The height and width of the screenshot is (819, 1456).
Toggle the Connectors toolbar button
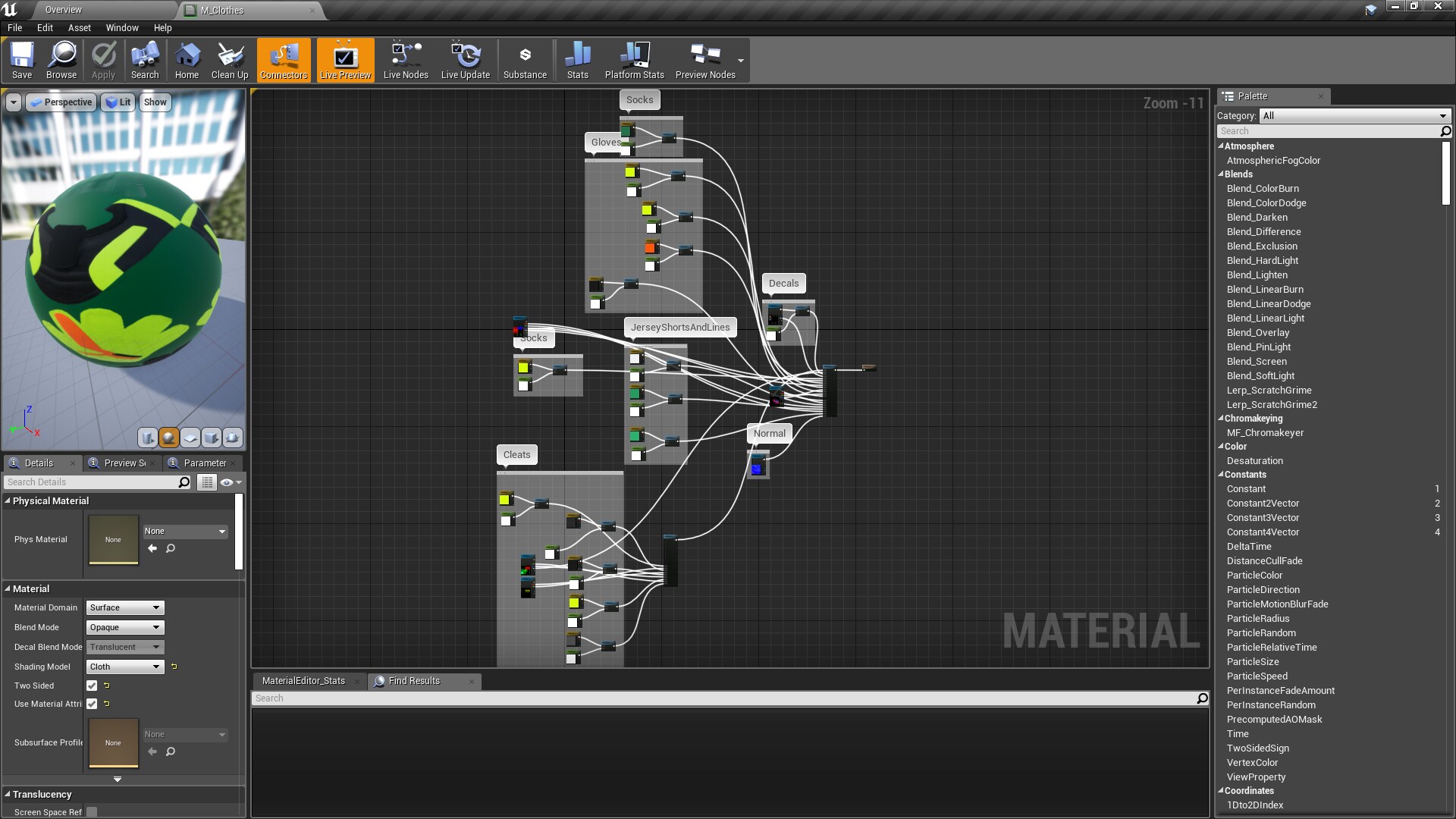point(284,60)
